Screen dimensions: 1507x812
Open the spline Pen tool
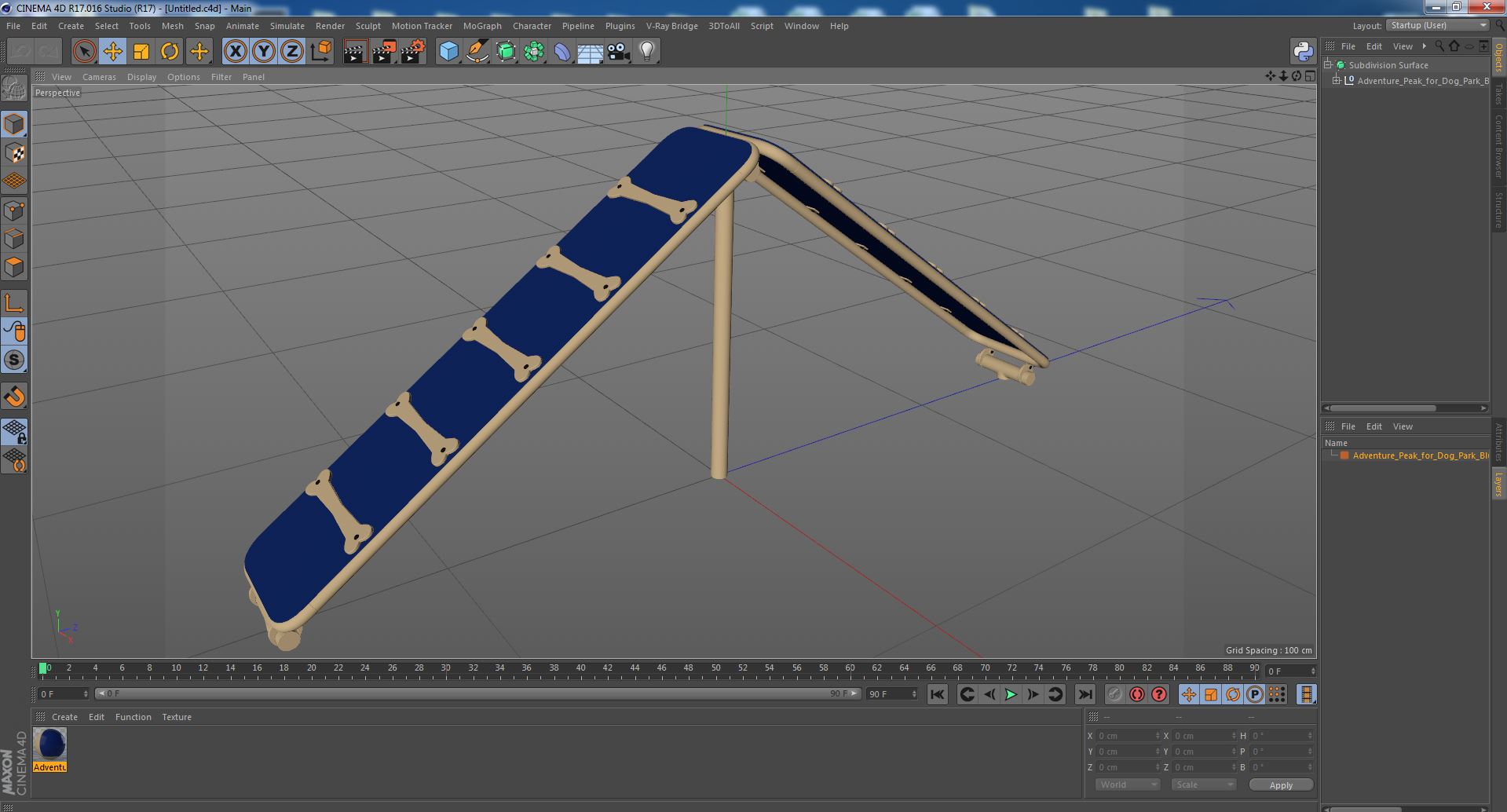(477, 52)
